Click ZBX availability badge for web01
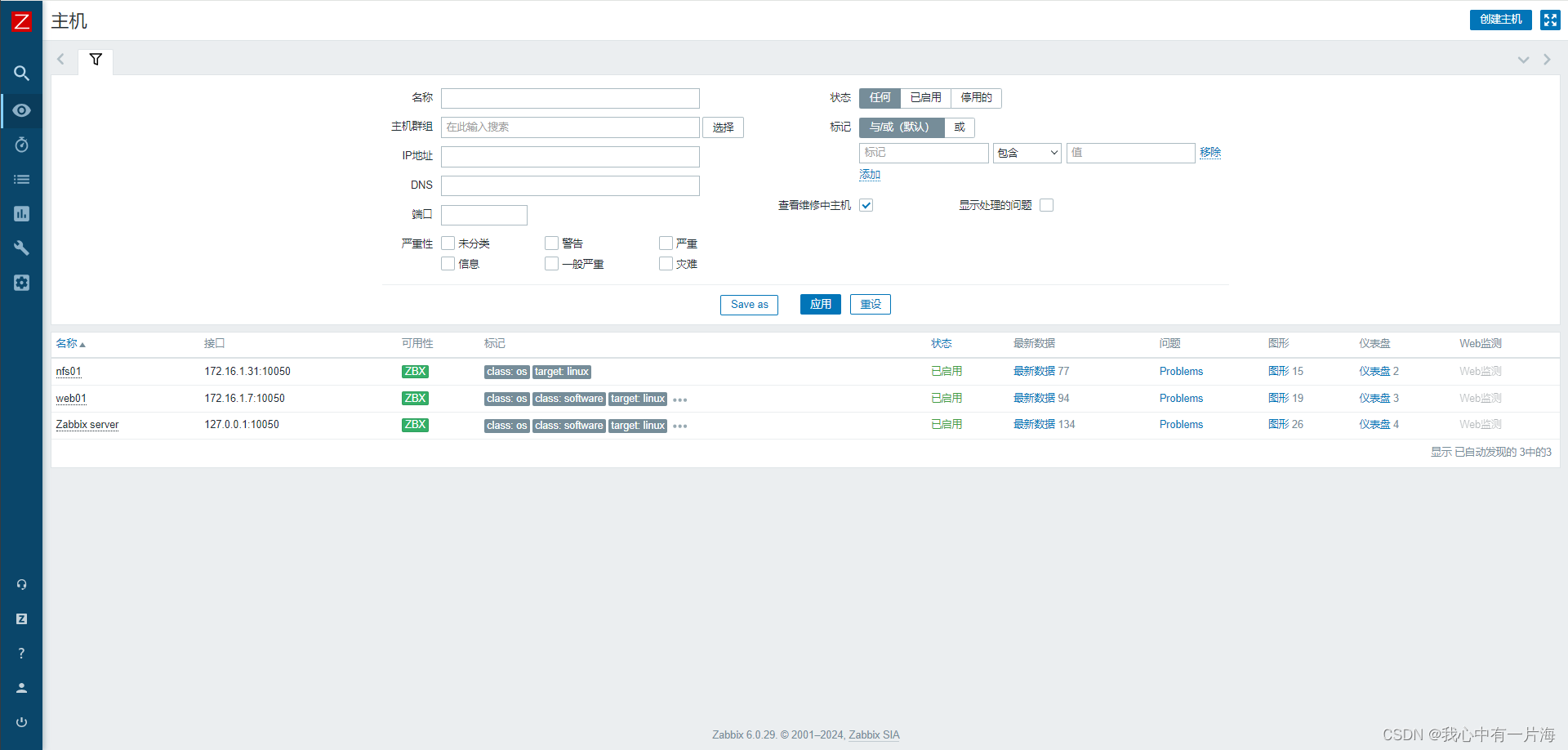Image resolution: width=1568 pixels, height=750 pixels. click(415, 399)
